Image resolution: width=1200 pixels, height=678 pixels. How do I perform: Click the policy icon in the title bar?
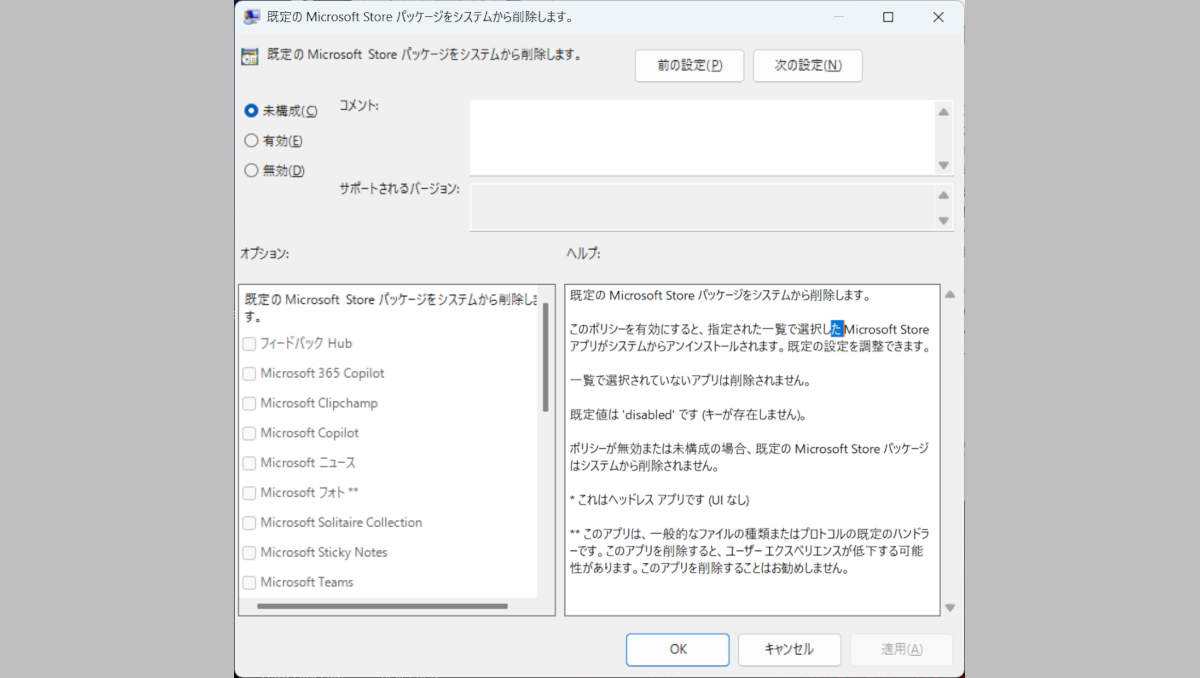pos(252,17)
